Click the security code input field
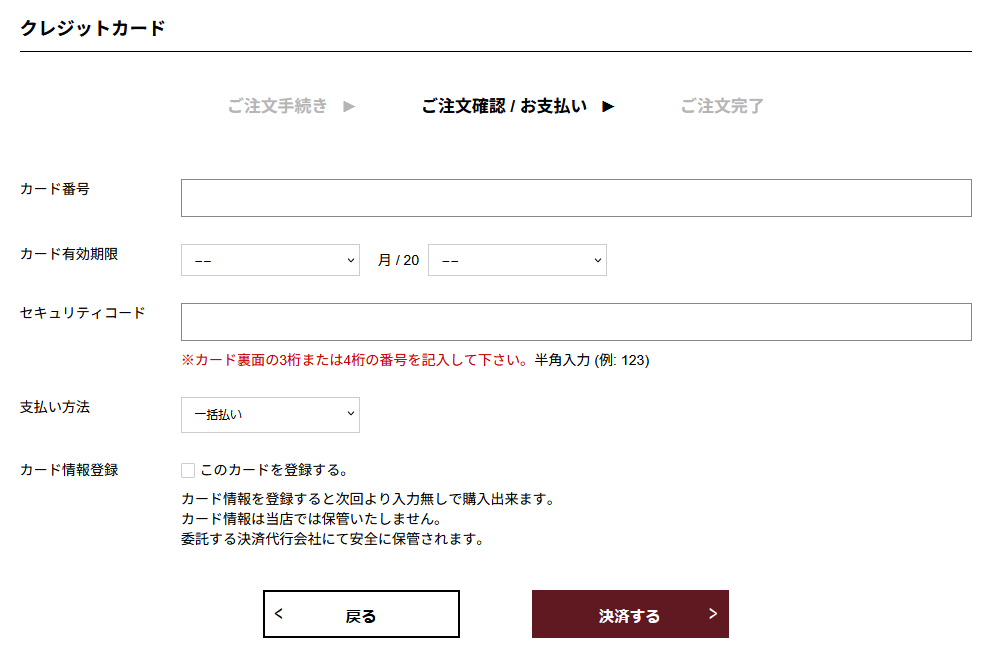998x652 pixels. pyautogui.click(x=576, y=322)
